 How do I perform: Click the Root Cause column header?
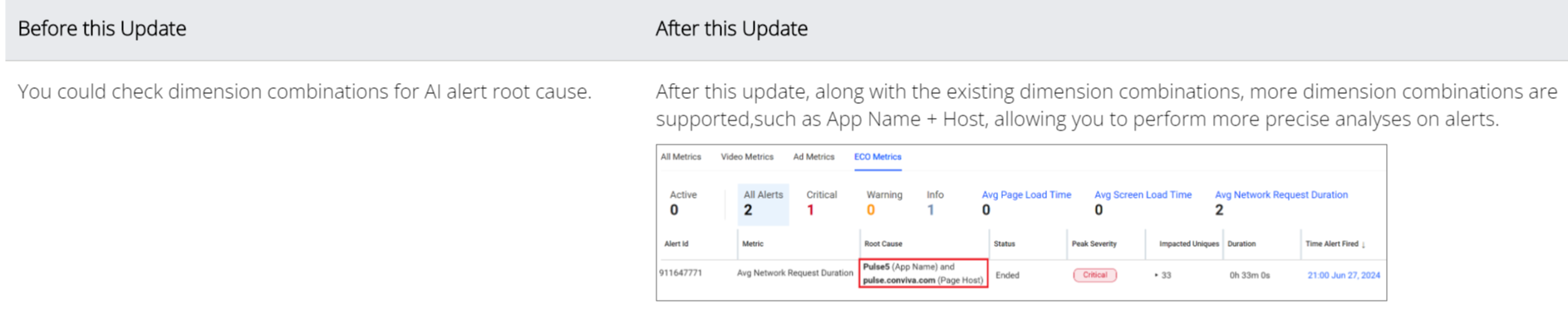tap(882, 244)
